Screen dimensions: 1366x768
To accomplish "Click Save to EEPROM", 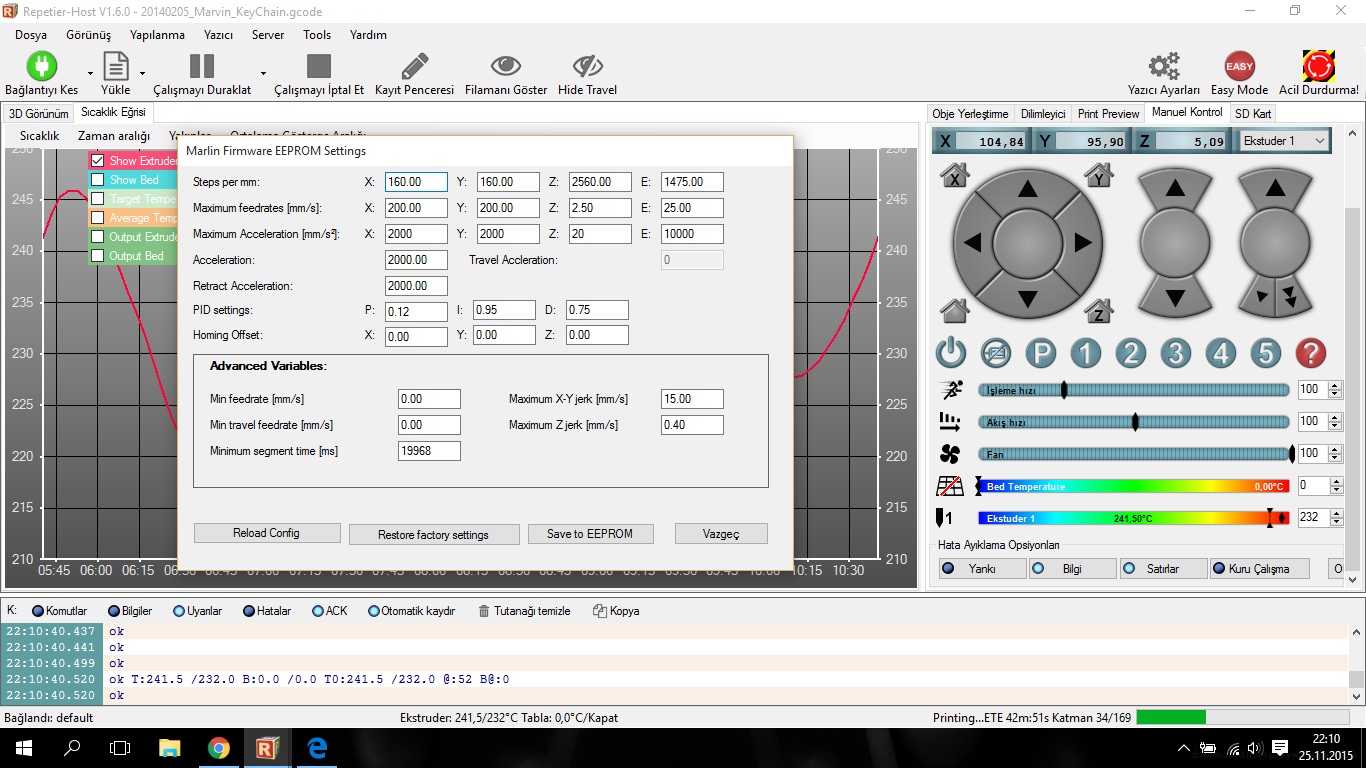I will click(590, 534).
